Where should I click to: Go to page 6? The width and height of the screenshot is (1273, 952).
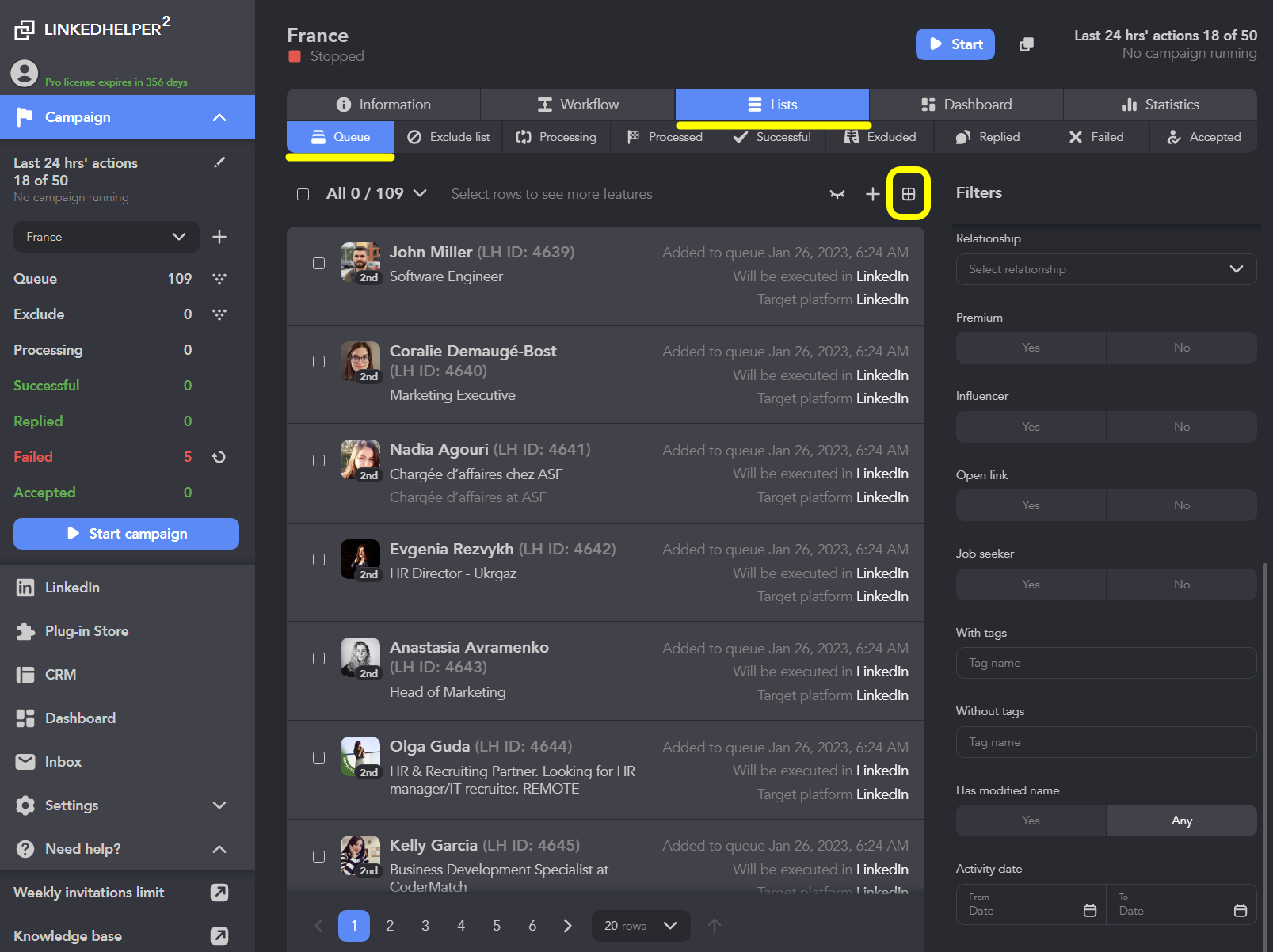pos(532,926)
